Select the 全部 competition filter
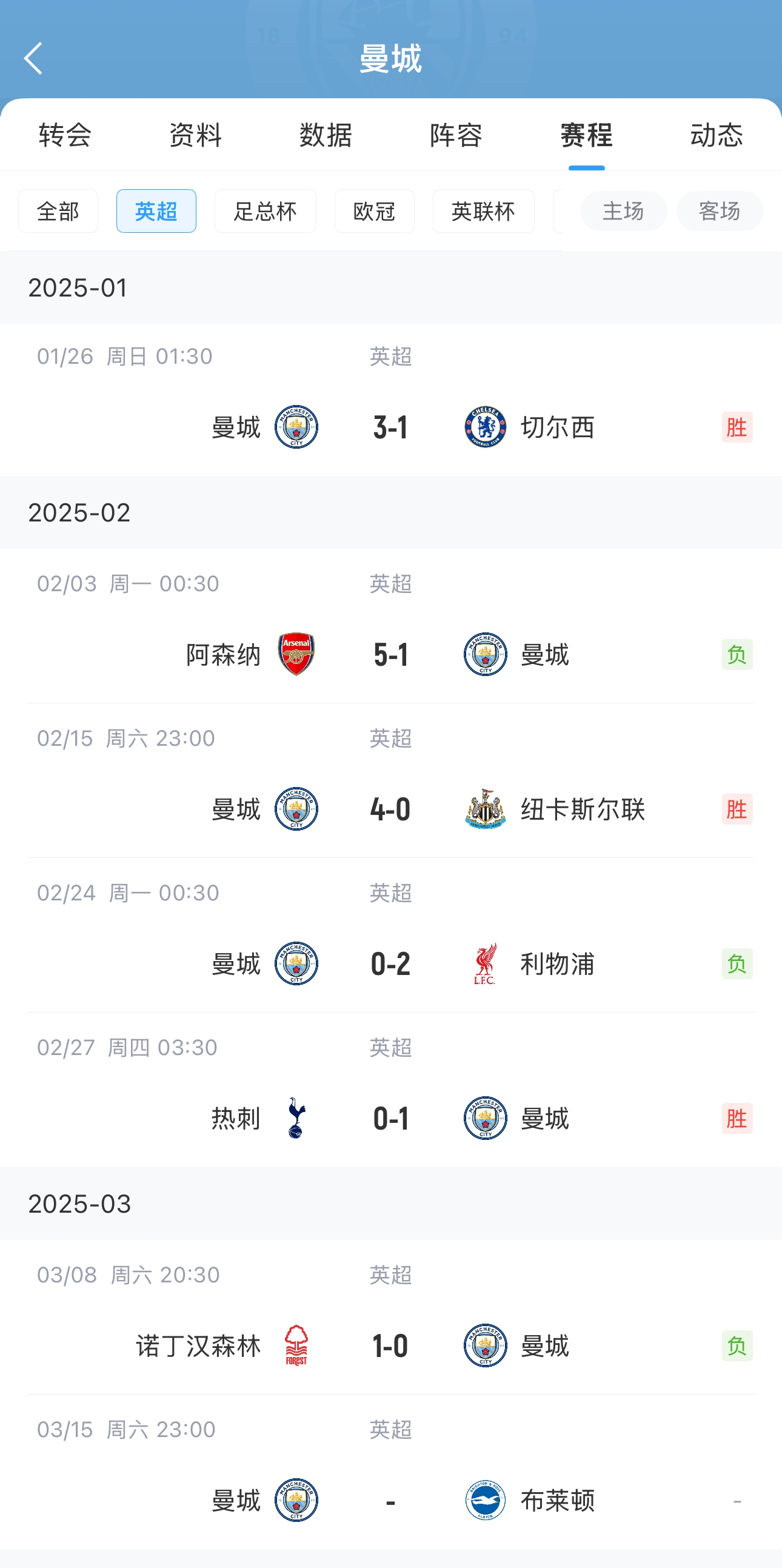The image size is (782, 1568). (58, 211)
